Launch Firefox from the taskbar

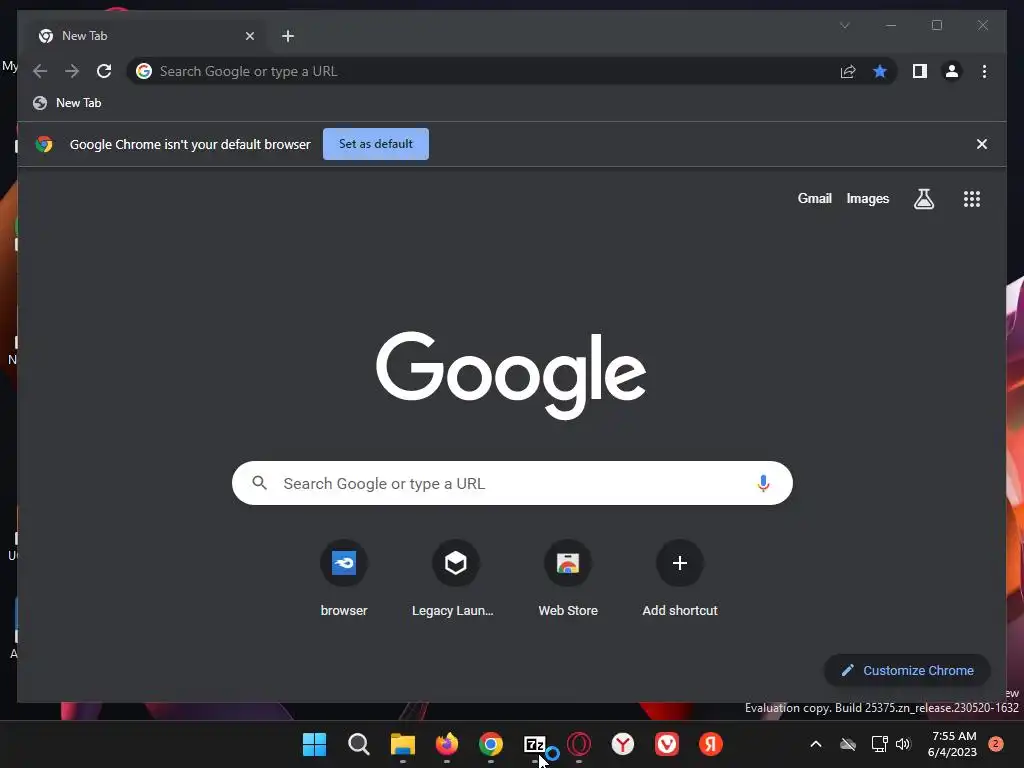pos(447,744)
